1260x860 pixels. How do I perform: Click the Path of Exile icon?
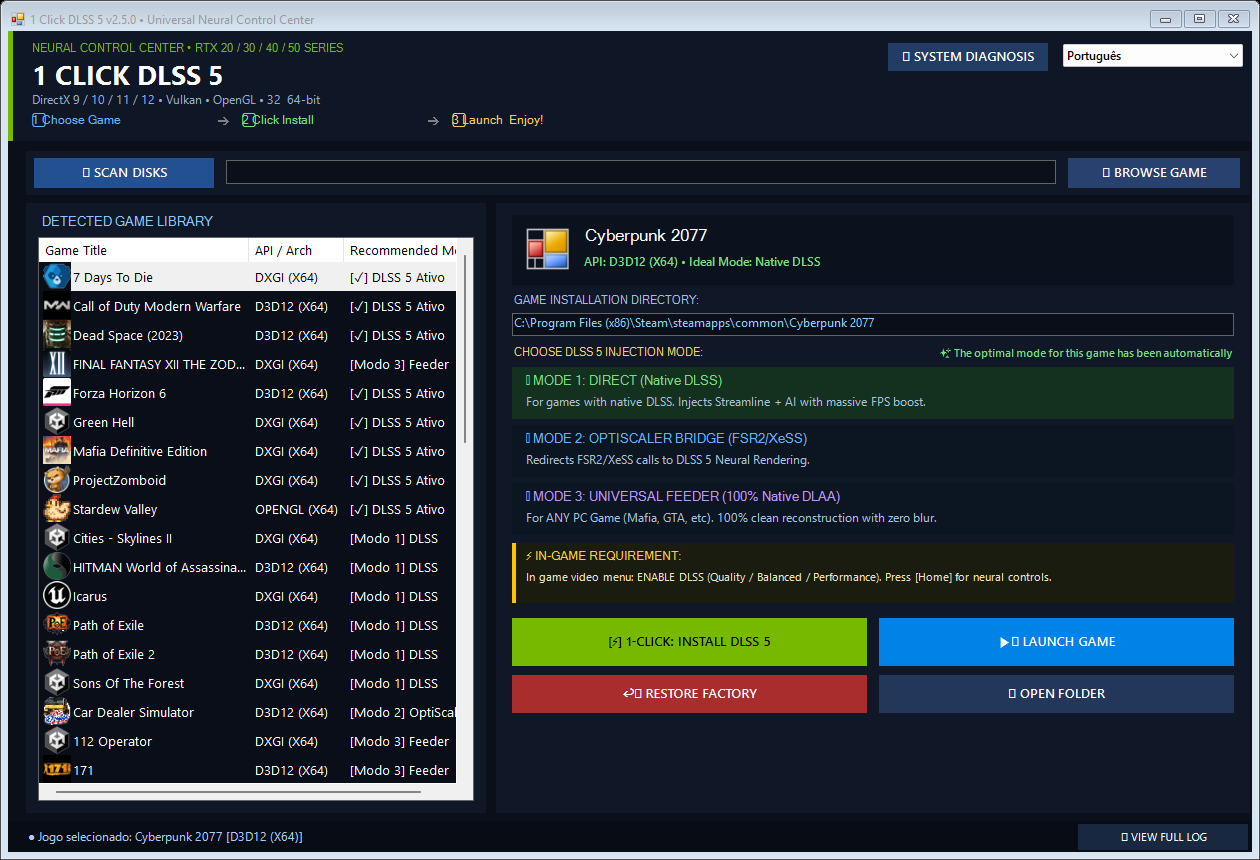pos(56,625)
